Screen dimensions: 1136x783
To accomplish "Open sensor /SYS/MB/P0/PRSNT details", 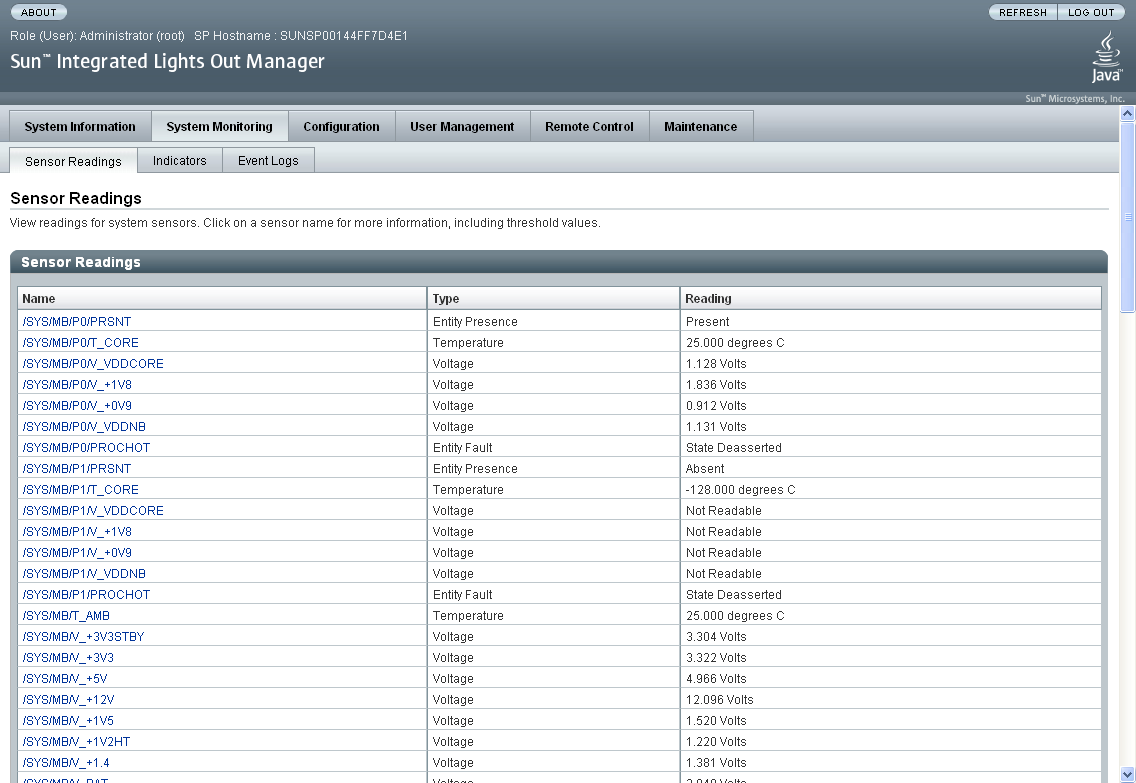I will (77, 322).
